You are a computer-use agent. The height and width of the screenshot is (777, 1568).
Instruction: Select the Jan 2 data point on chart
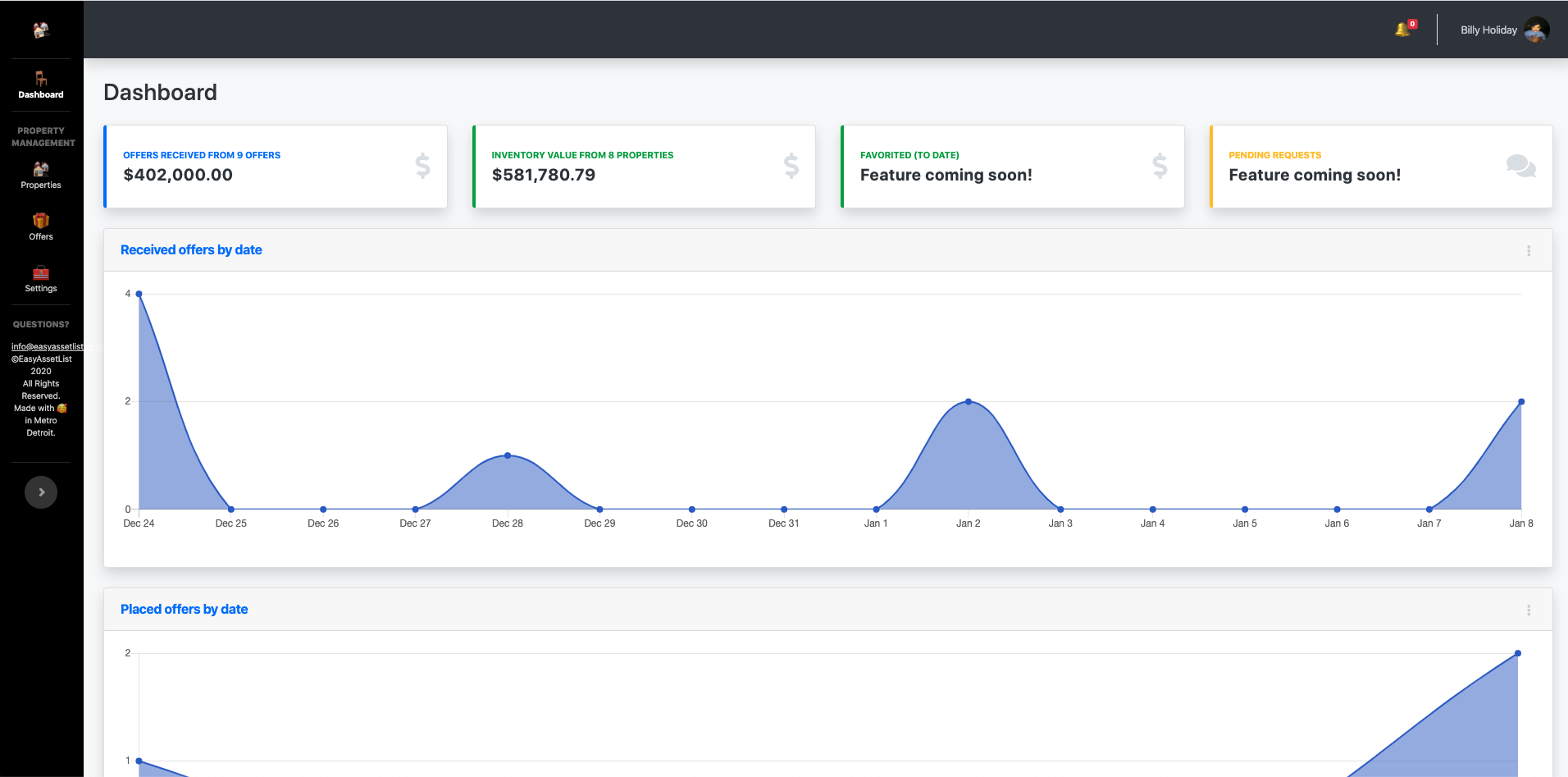969,401
